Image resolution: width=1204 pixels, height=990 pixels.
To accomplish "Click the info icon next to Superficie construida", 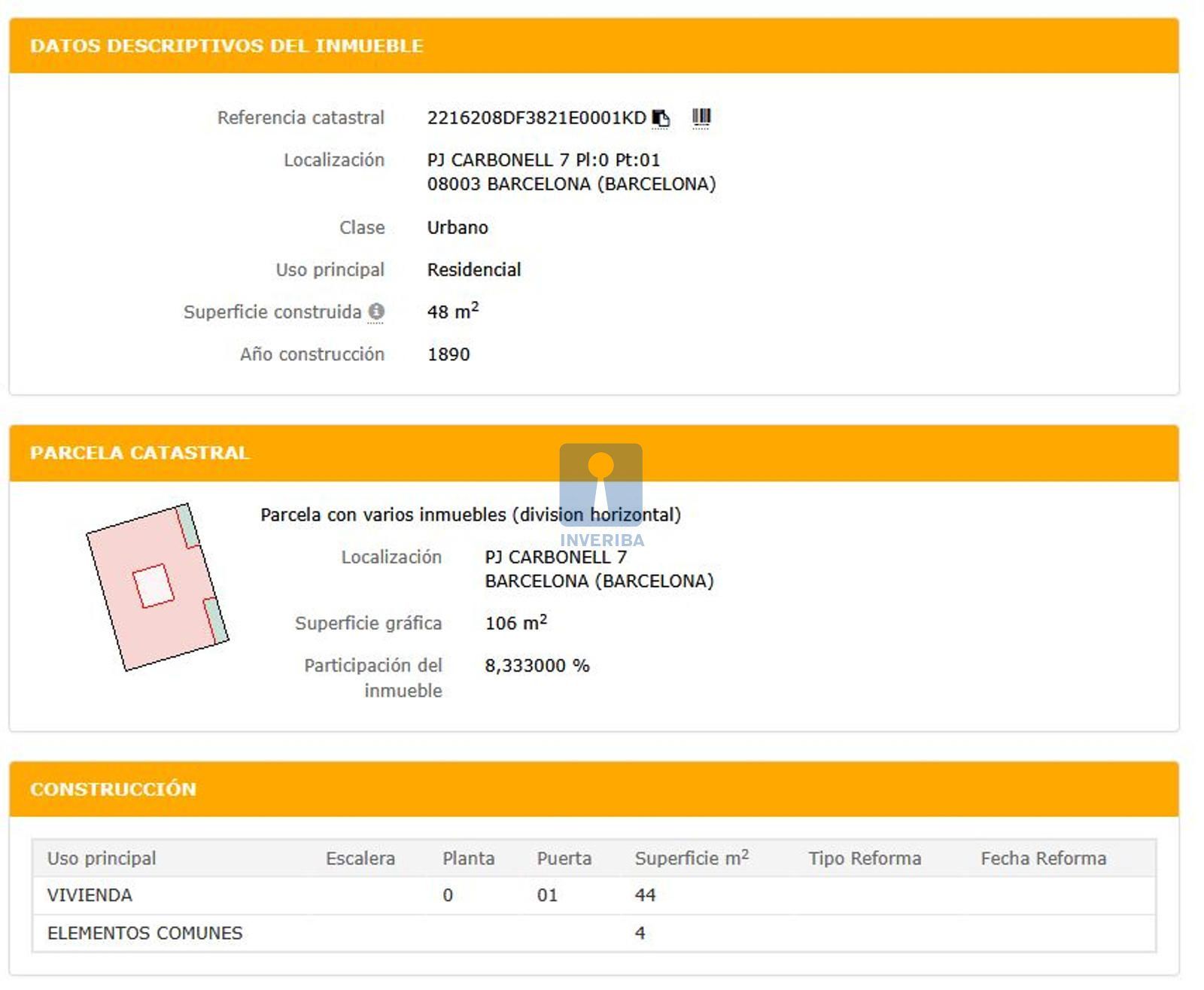I will pyautogui.click(x=376, y=311).
